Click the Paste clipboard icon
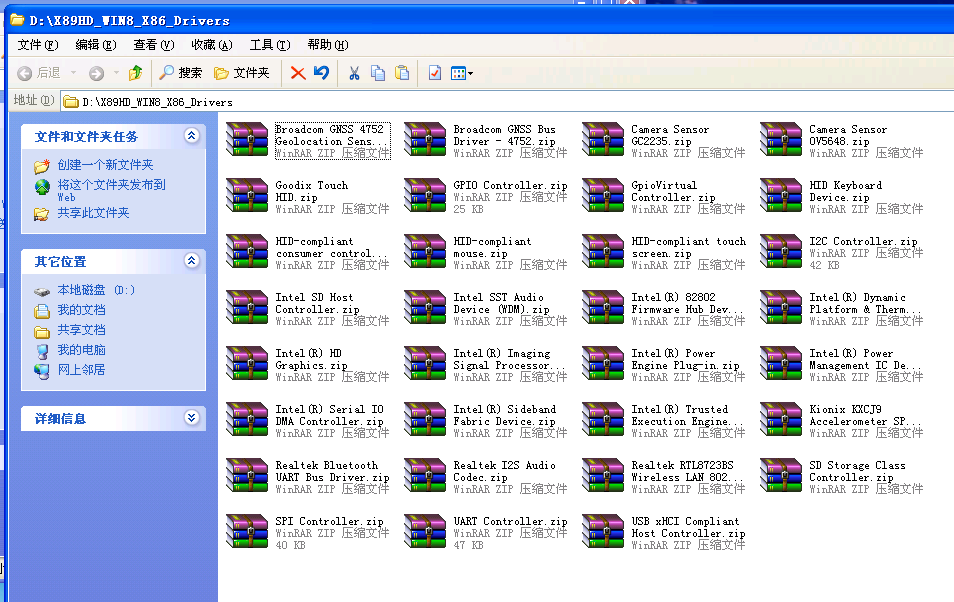Image resolution: width=954 pixels, height=602 pixels. pos(402,73)
